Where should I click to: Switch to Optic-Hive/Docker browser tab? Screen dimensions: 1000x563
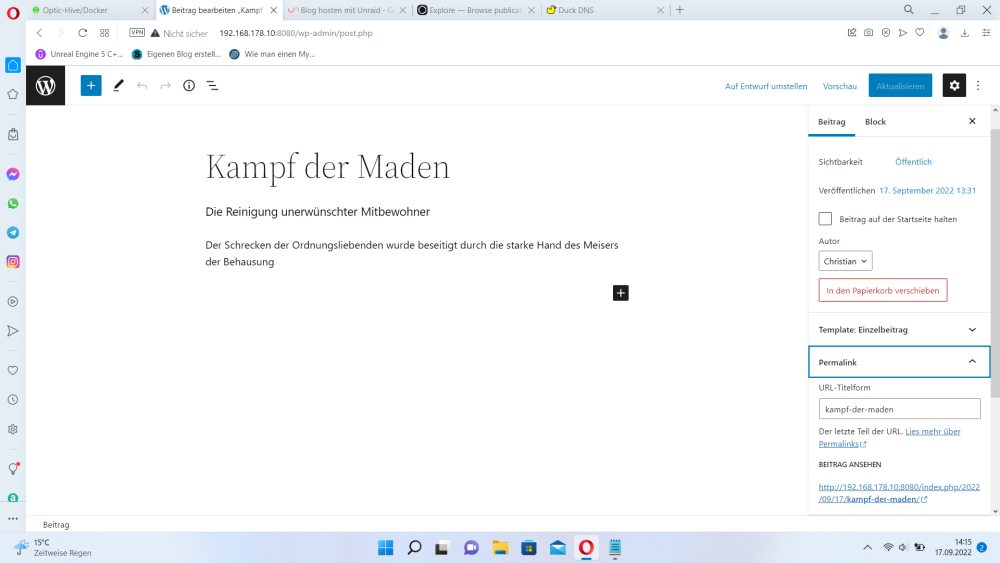point(88,10)
